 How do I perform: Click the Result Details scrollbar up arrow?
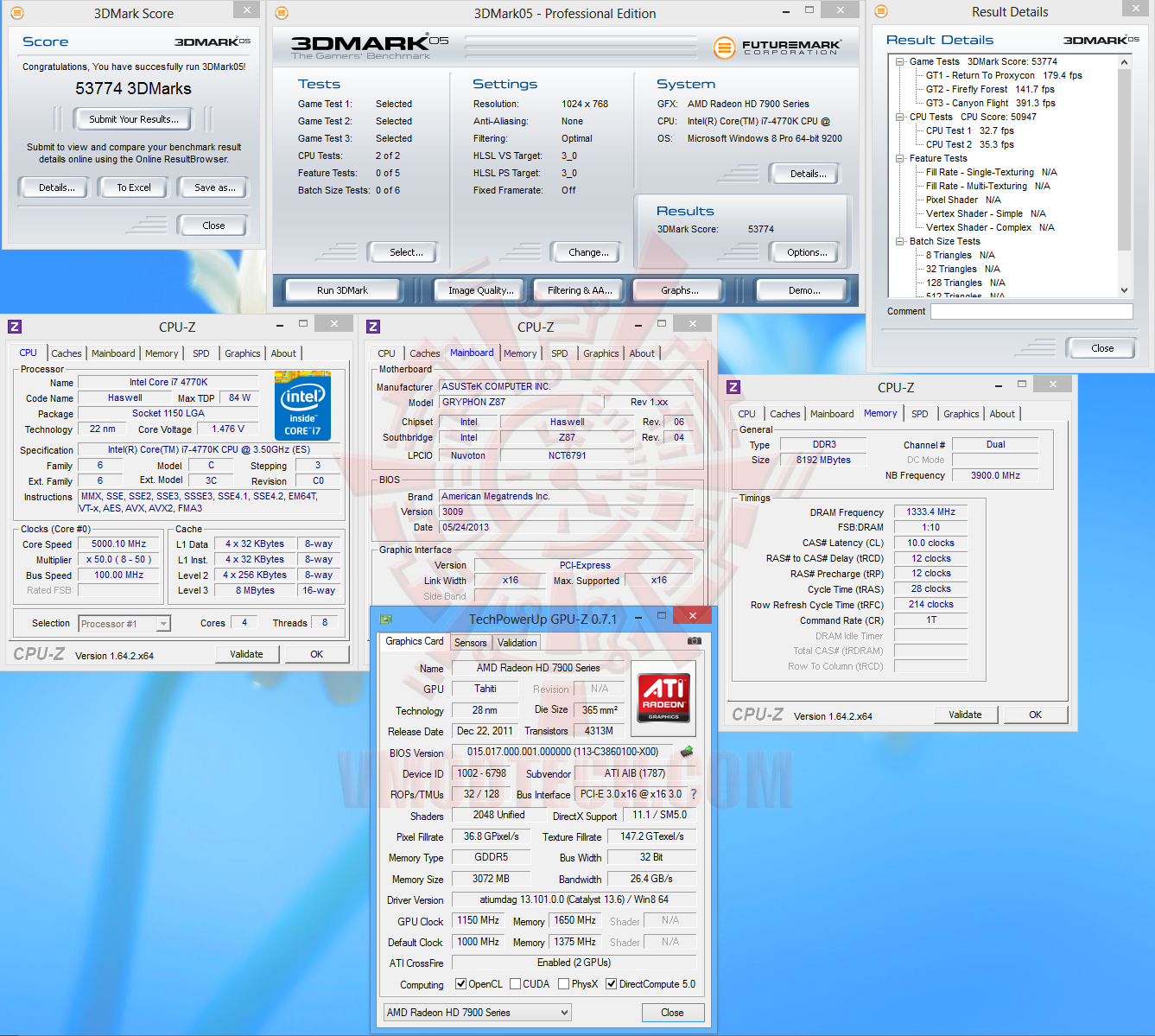coord(1124,62)
